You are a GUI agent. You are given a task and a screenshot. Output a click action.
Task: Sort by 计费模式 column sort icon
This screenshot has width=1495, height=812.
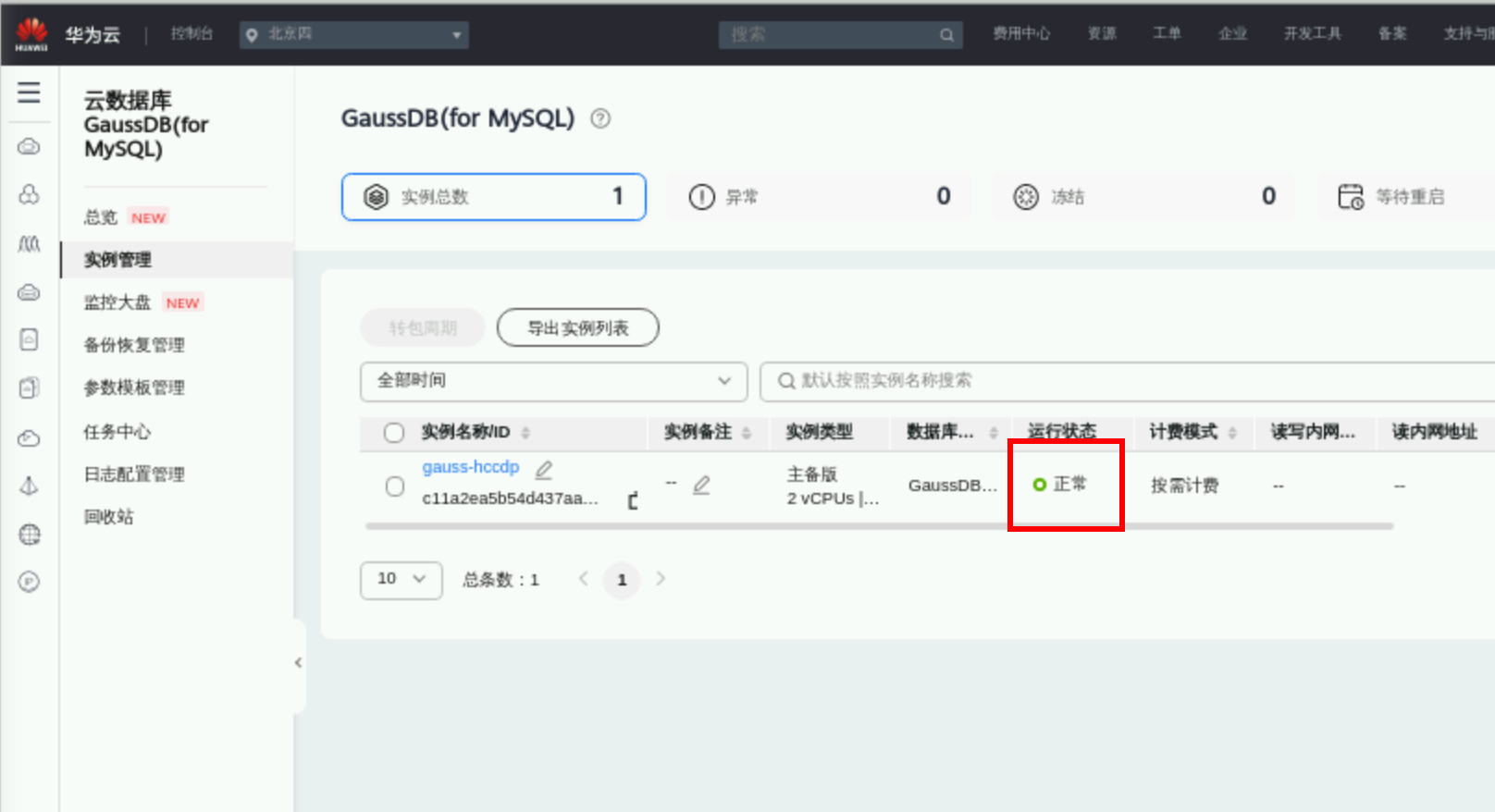(1232, 432)
